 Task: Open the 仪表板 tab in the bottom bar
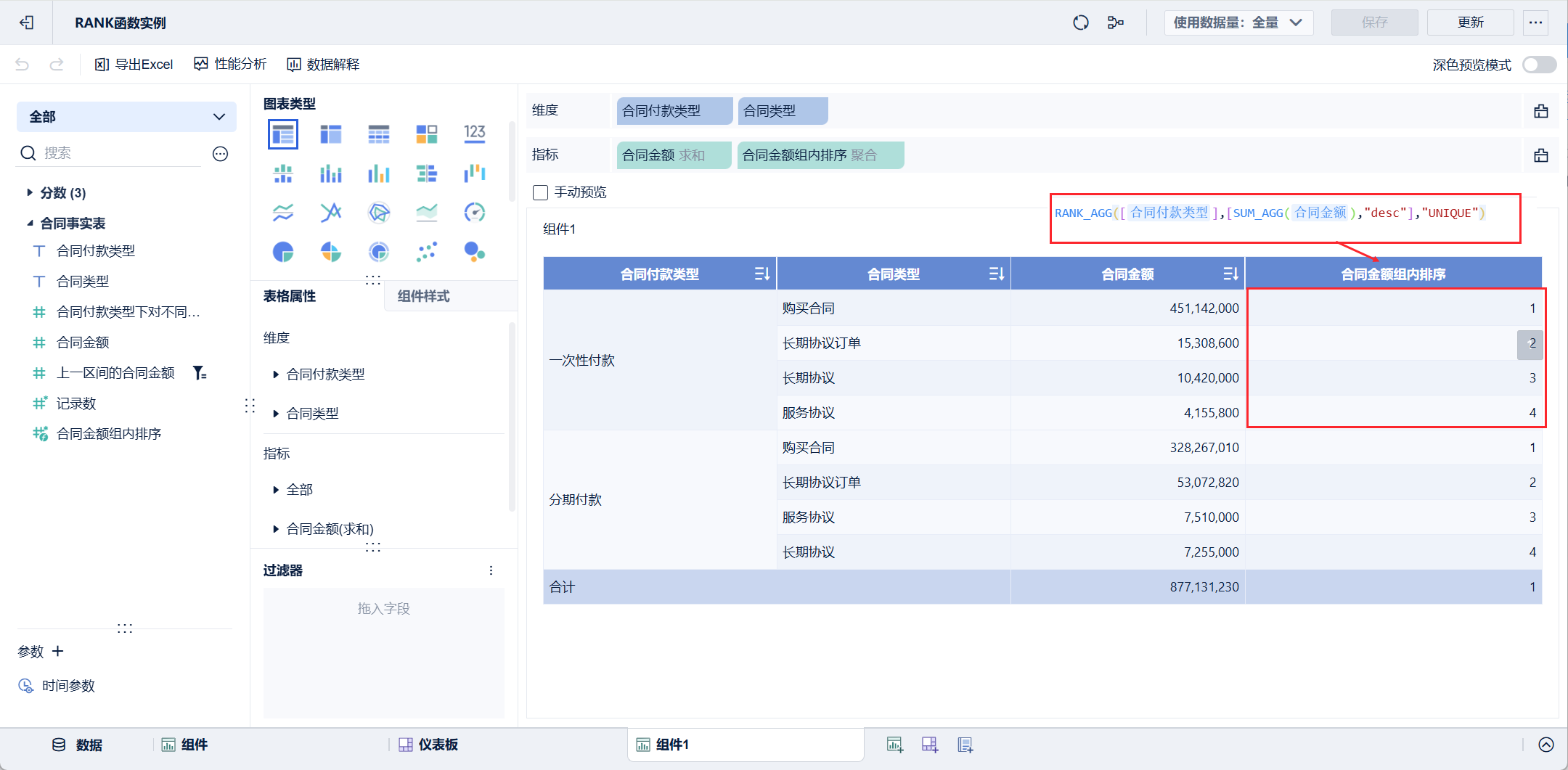(428, 745)
